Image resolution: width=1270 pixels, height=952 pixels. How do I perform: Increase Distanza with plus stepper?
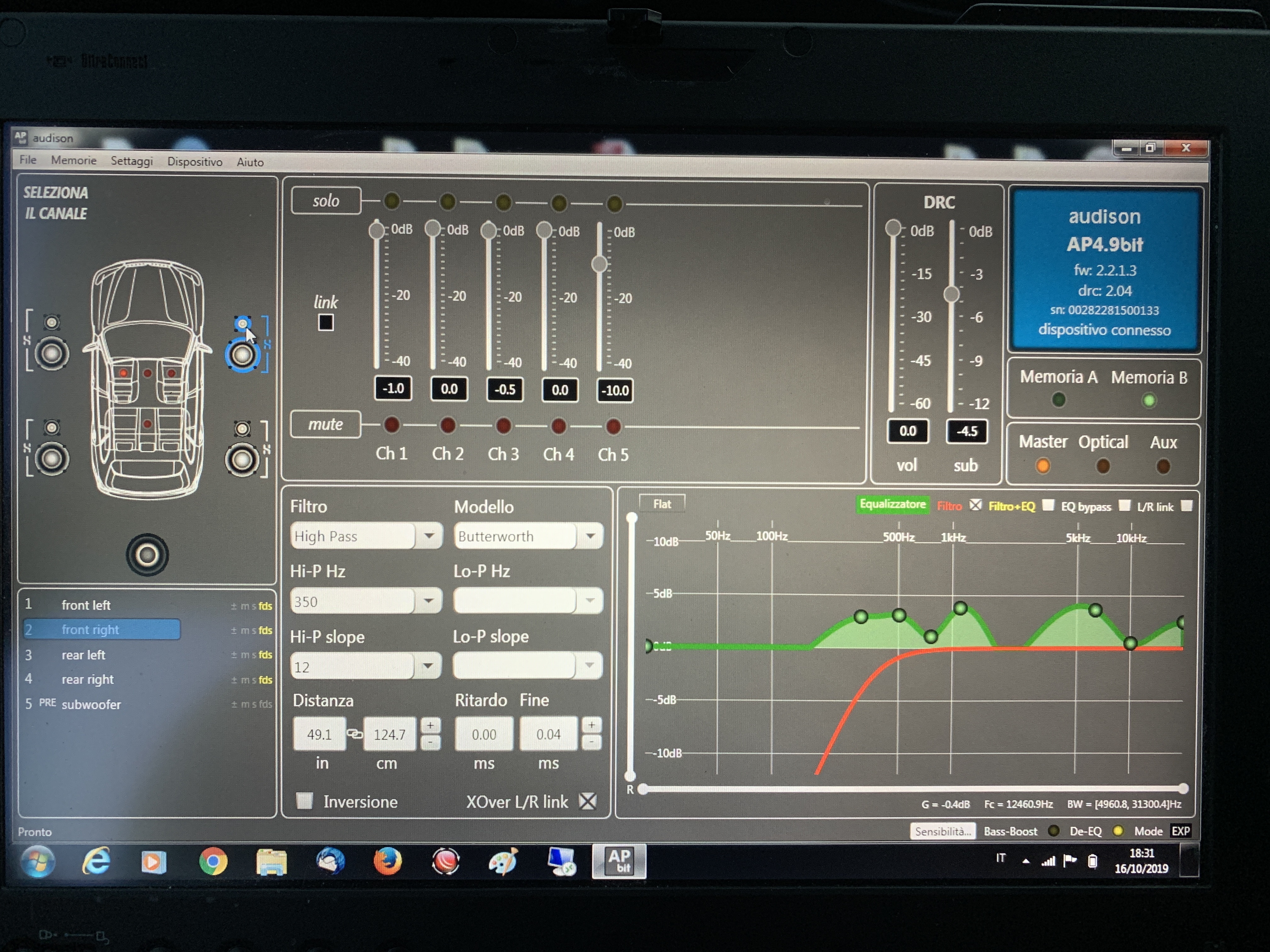[x=430, y=725]
